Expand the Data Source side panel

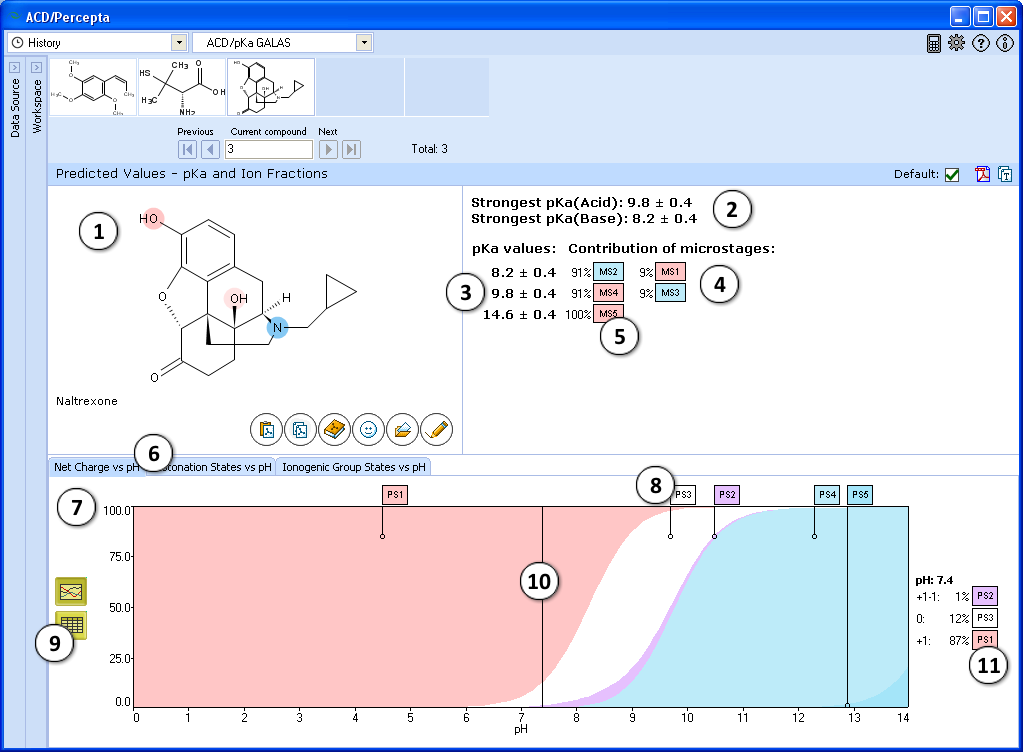coord(15,67)
